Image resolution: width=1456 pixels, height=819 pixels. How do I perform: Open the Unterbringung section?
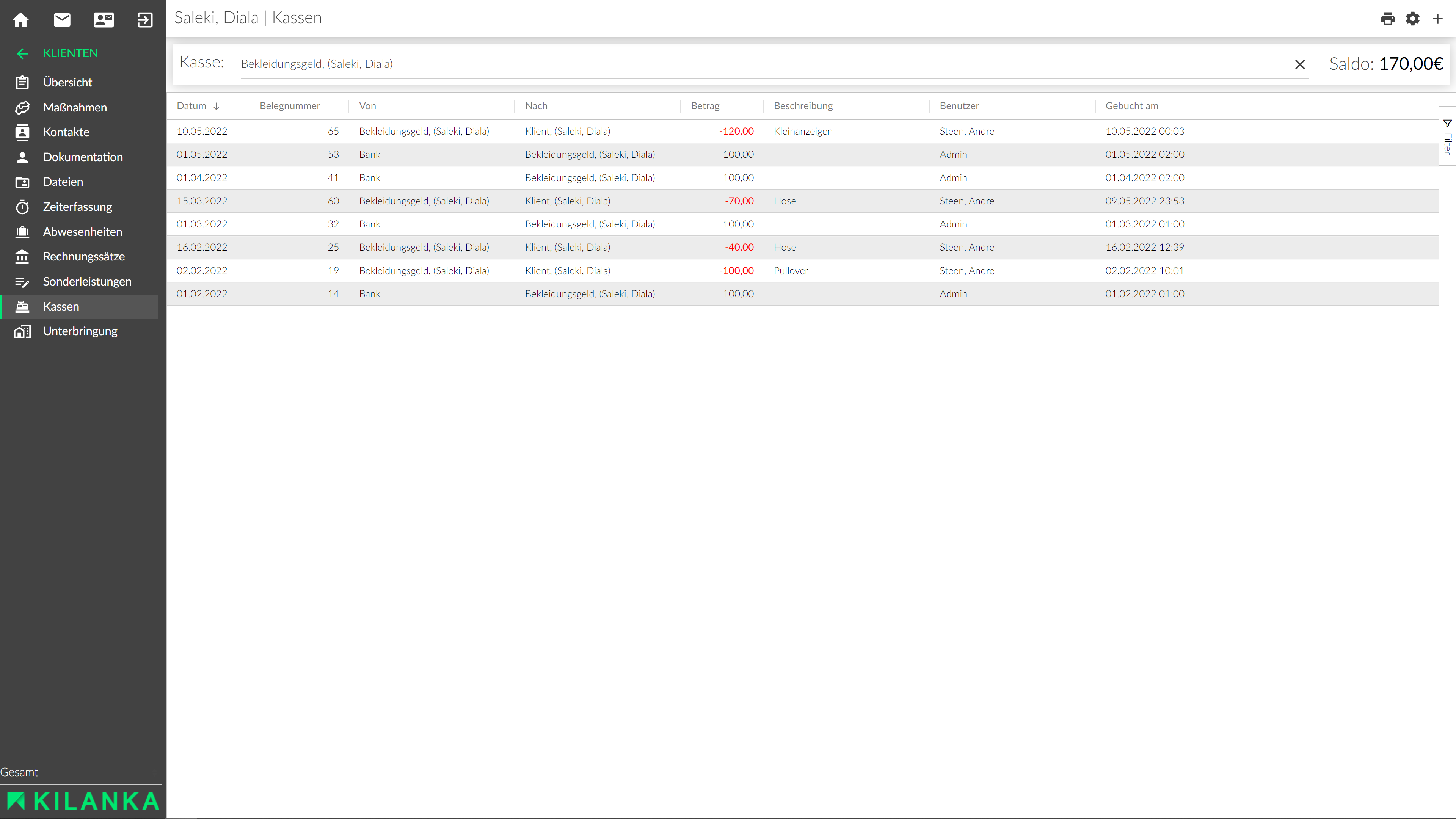coord(80,331)
